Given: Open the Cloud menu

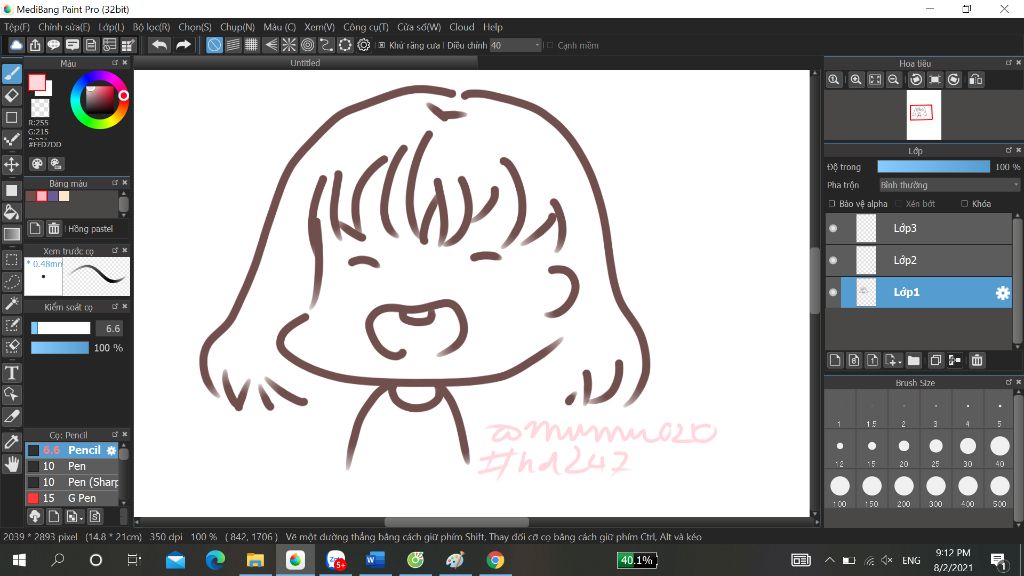Looking at the screenshot, I should click(462, 27).
